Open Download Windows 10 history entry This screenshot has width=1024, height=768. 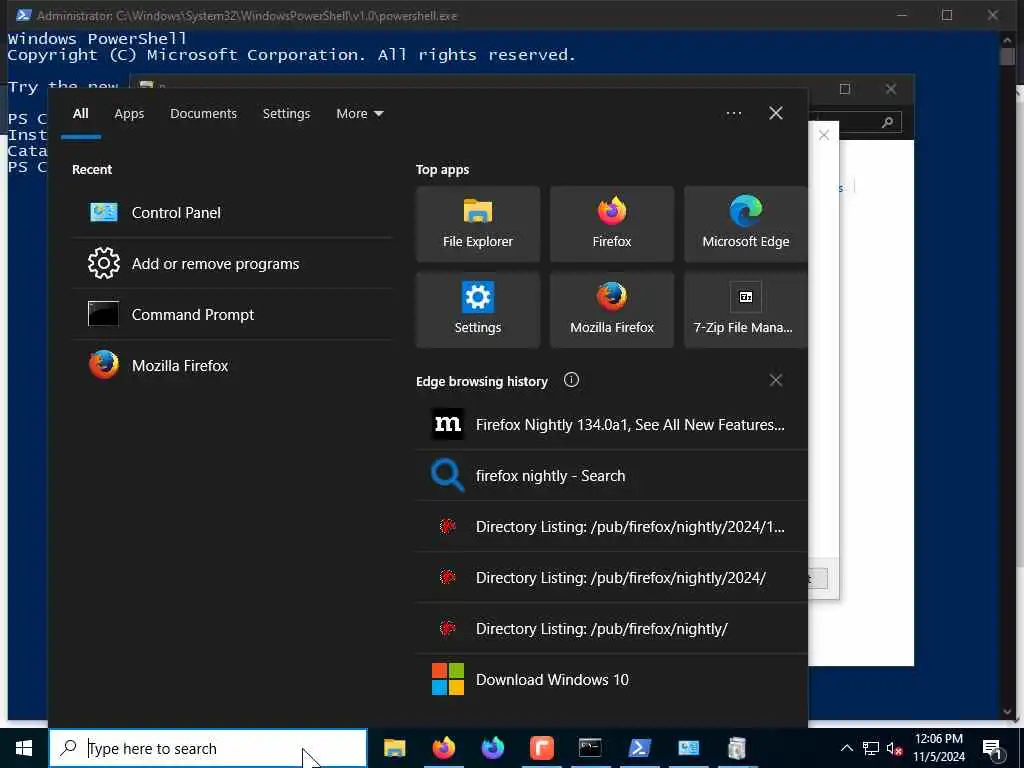pyautogui.click(x=612, y=679)
